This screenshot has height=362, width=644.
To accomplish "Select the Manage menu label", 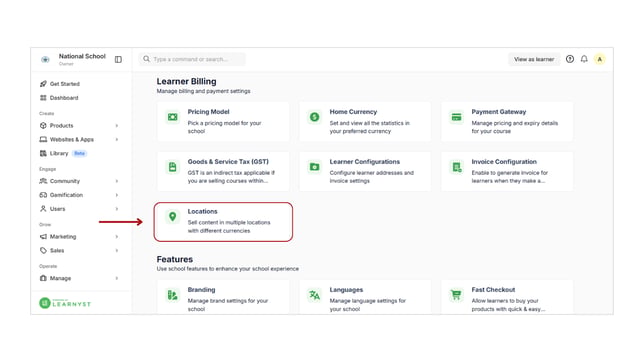I will coord(60,278).
